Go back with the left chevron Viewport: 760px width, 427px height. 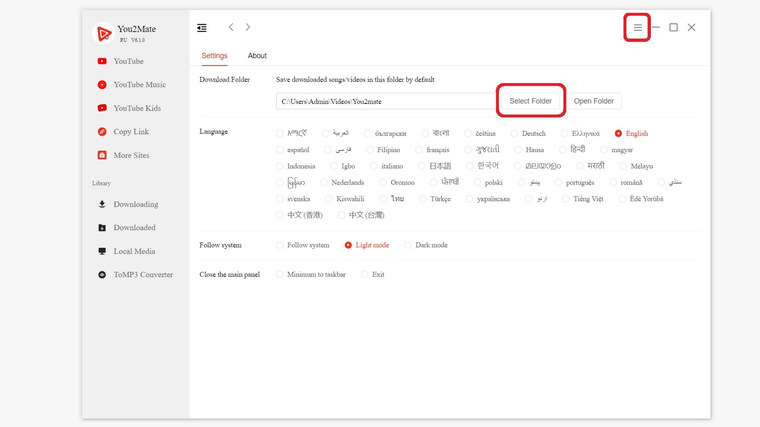coord(231,27)
